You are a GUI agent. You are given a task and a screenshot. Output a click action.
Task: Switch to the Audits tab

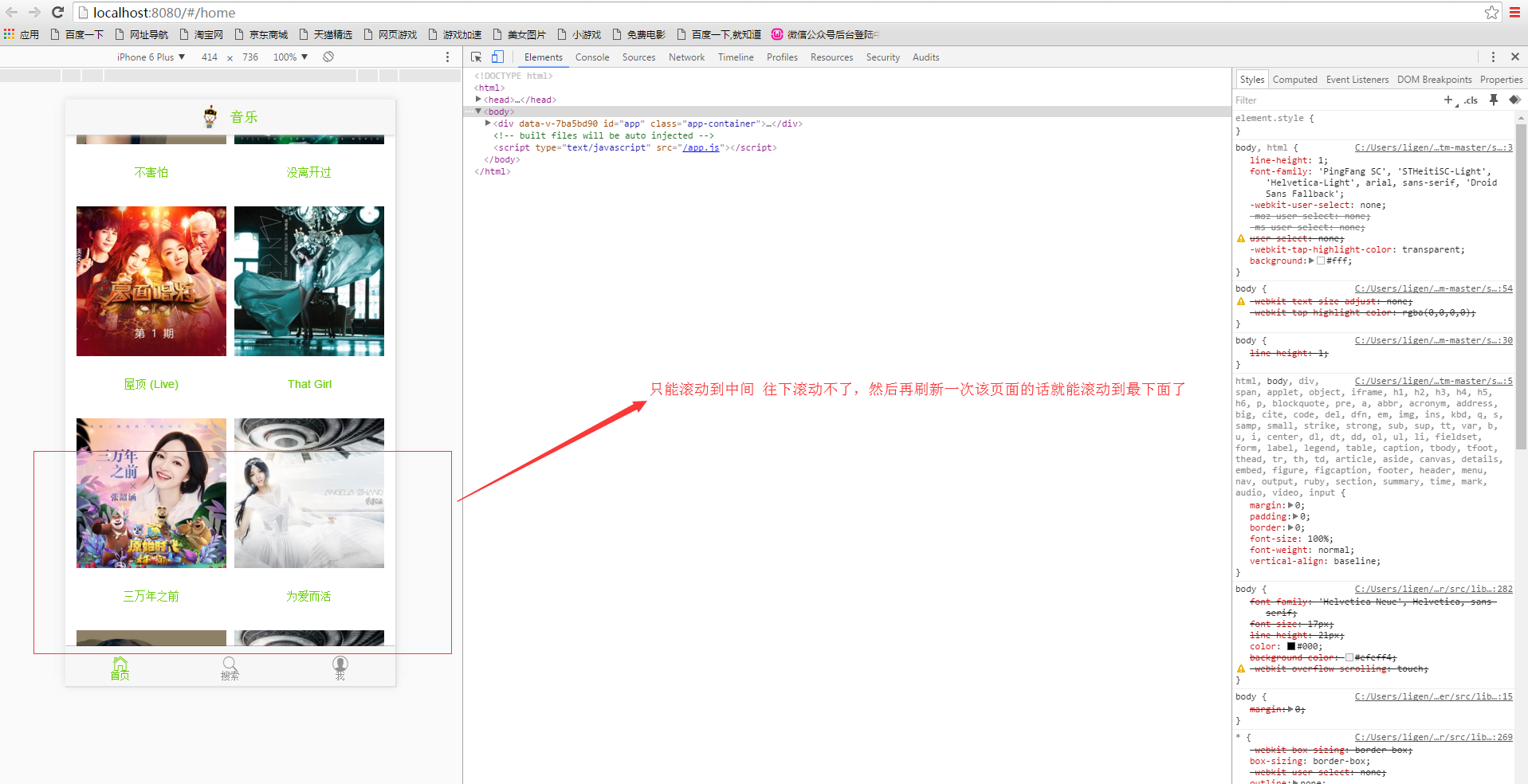(925, 57)
